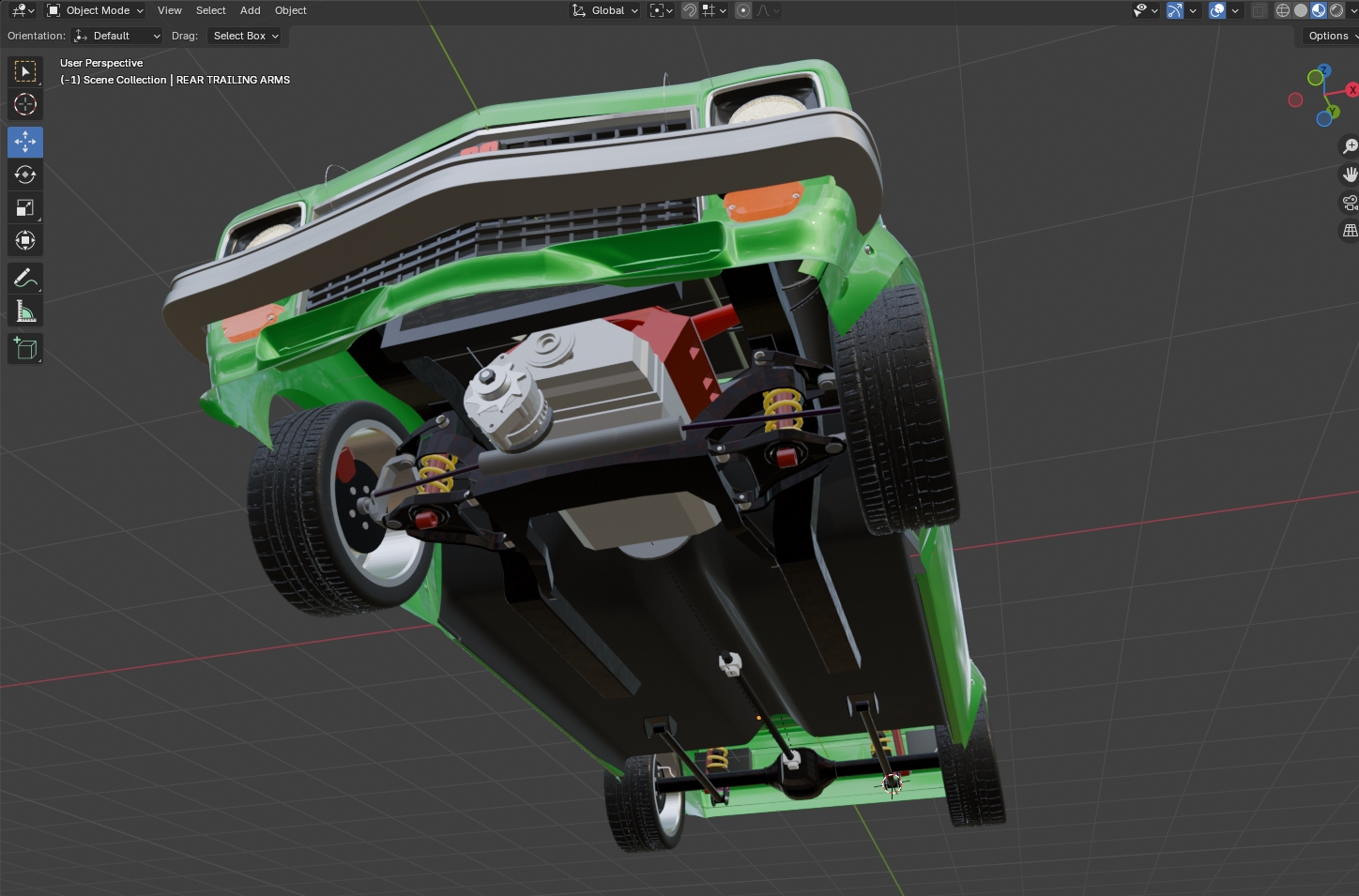1359x896 pixels.
Task: Click the Add Cube tool
Action: tap(25, 349)
